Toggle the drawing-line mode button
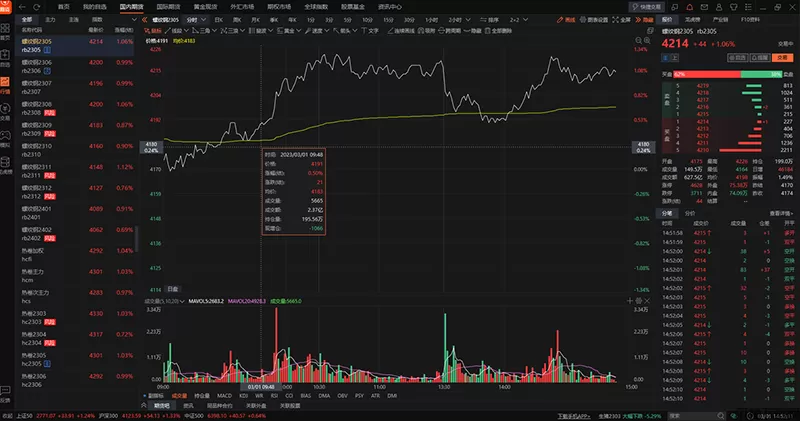This screenshot has height=421, width=800. click(x=566, y=20)
